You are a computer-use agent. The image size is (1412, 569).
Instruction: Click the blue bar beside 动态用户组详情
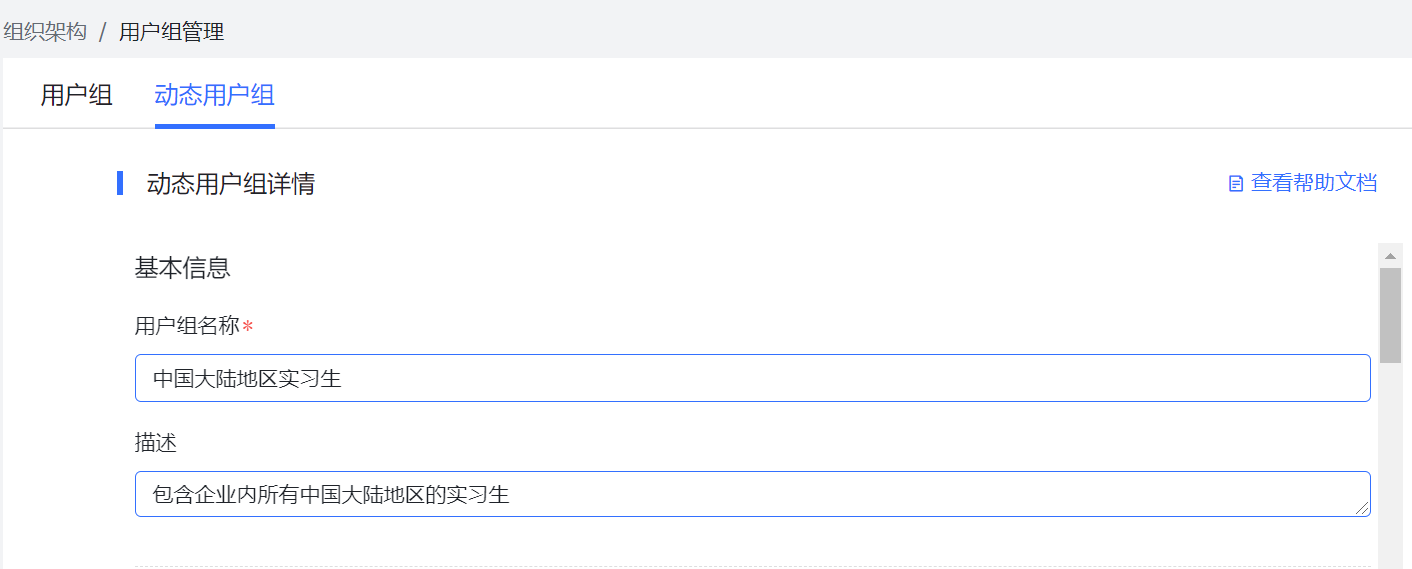(120, 183)
